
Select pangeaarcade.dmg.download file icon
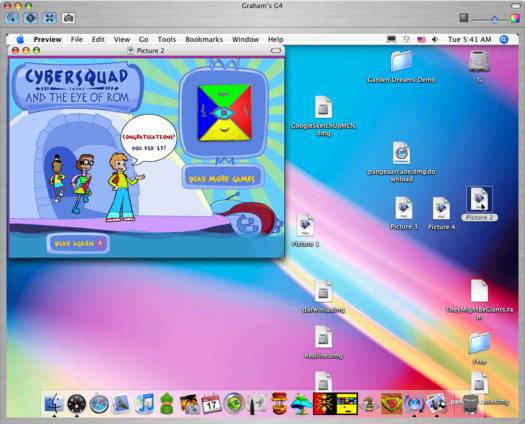pos(401,153)
